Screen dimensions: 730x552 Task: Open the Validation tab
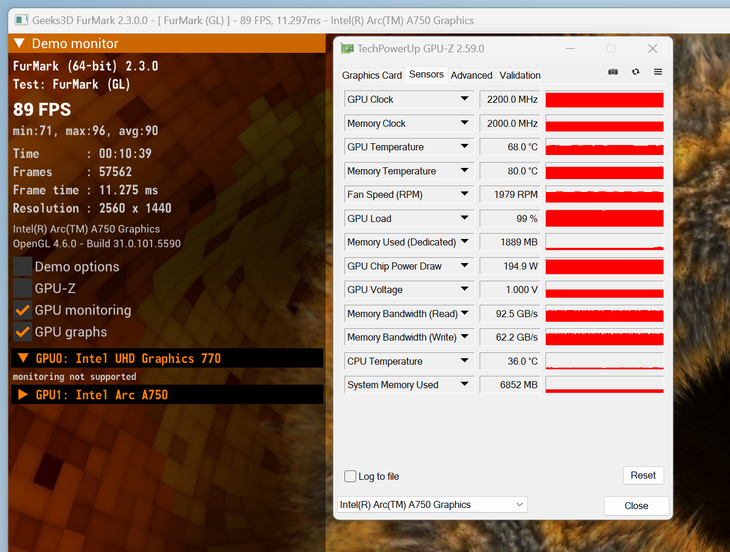pos(520,75)
